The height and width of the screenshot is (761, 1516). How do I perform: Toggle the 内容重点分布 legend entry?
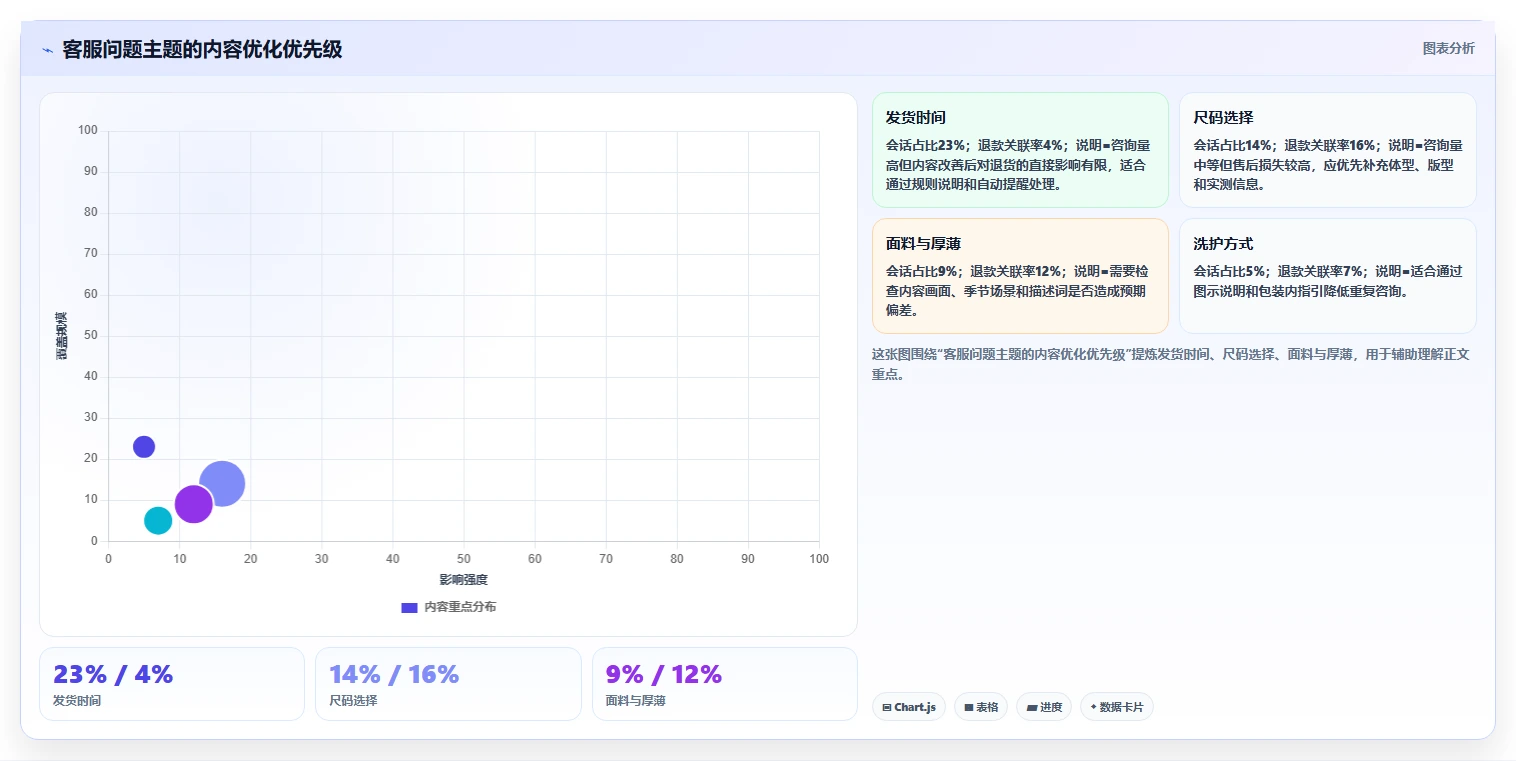point(448,607)
